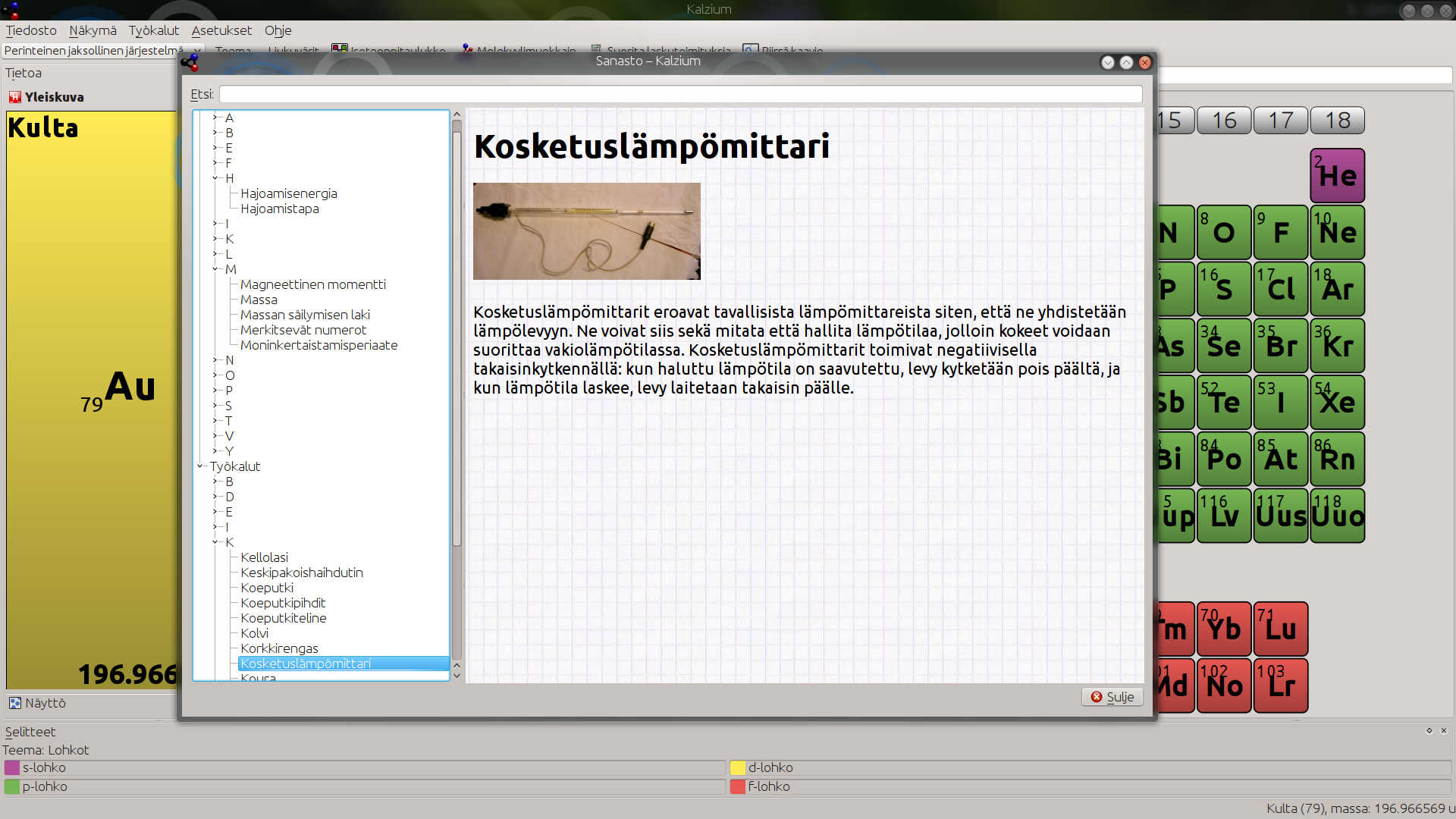Select Polonium (Po) element tile
The width and height of the screenshot is (1456, 819).
pos(1224,459)
